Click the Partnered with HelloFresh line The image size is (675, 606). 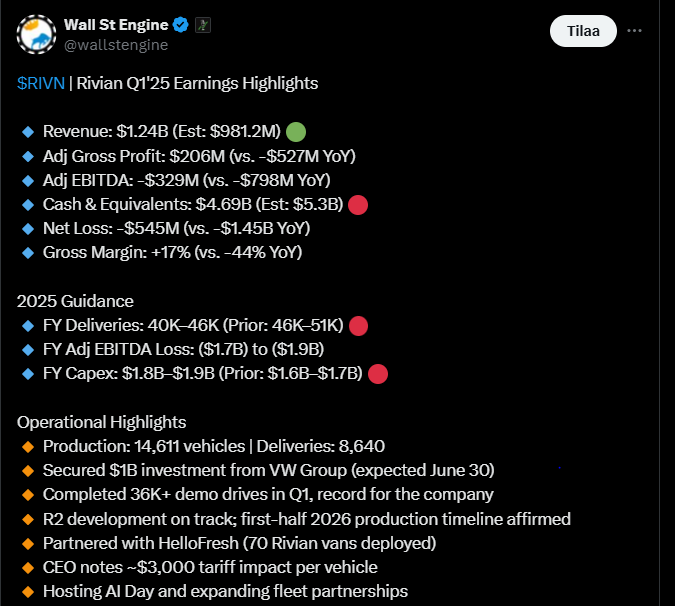(240, 543)
